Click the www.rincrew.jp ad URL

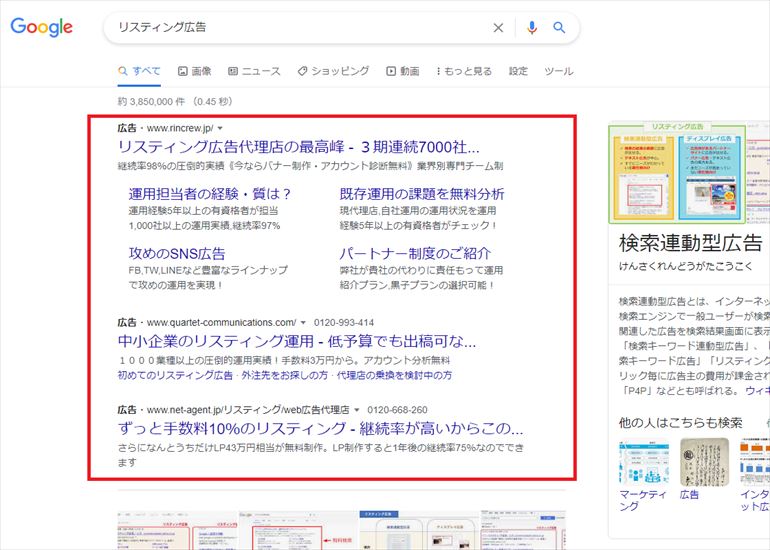[x=180, y=129]
